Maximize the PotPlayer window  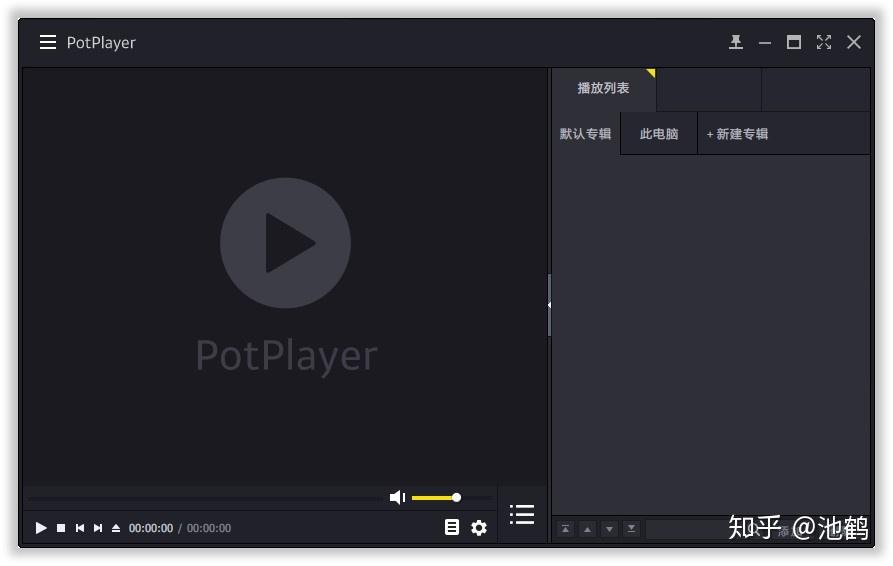coord(794,42)
